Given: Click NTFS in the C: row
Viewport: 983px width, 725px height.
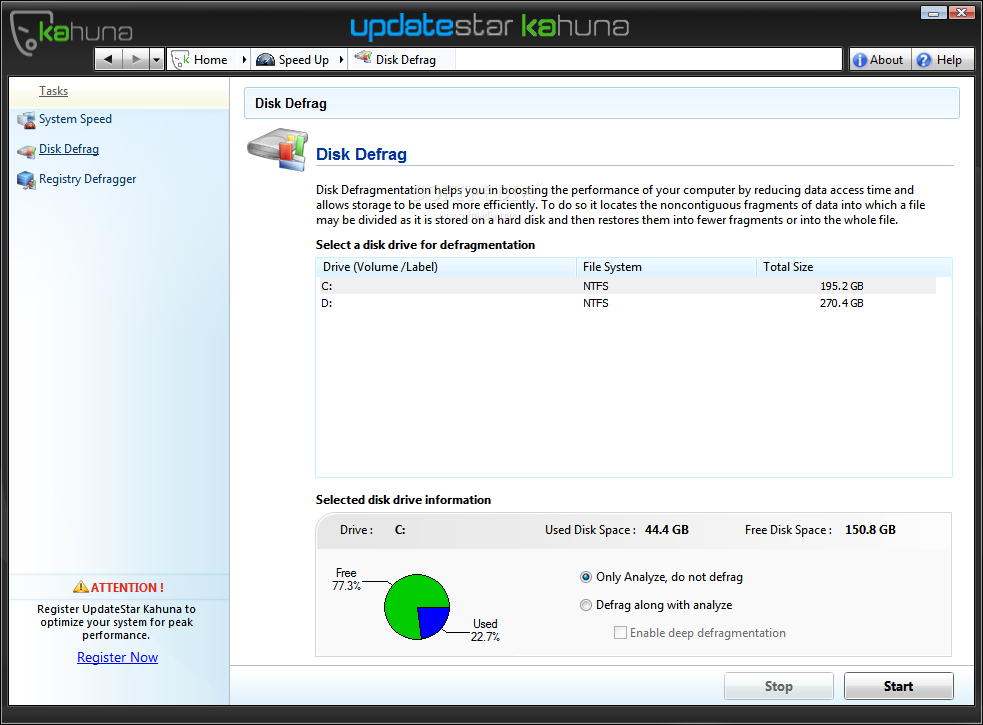Looking at the screenshot, I should pyautogui.click(x=596, y=286).
